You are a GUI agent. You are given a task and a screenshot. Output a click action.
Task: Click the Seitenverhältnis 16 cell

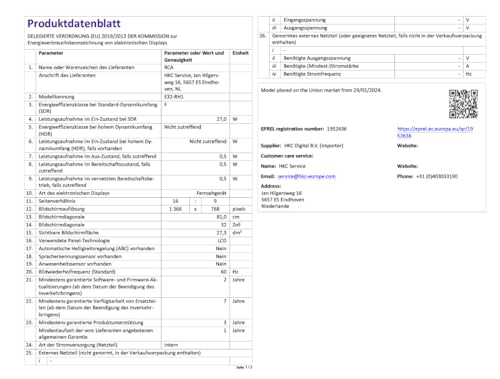point(175,201)
